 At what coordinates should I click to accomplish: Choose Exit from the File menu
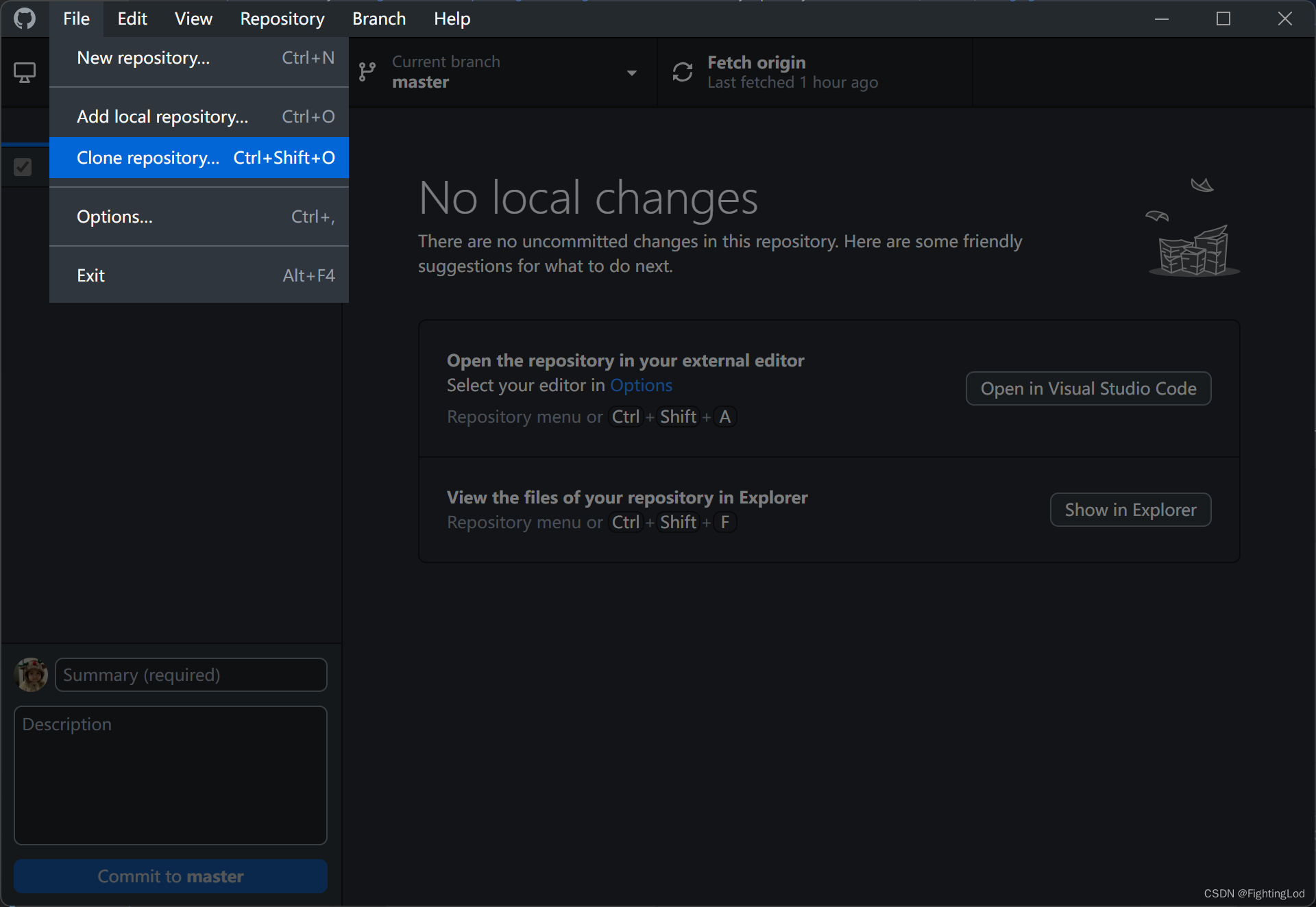199,276
